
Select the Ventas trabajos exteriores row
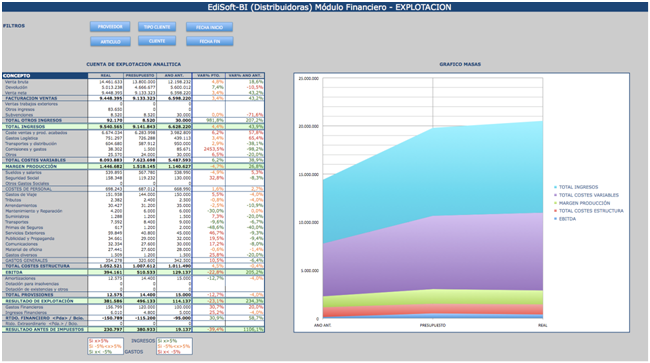click(x=133, y=104)
